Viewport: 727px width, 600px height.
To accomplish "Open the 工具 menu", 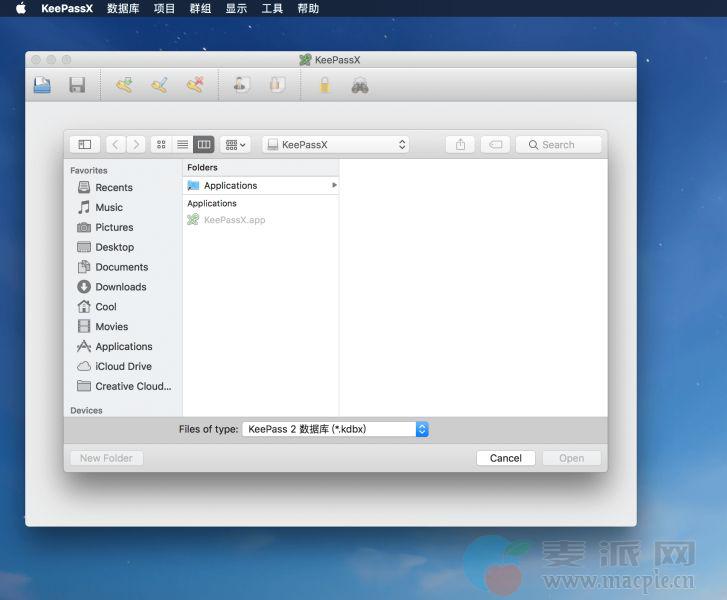I will [271, 8].
